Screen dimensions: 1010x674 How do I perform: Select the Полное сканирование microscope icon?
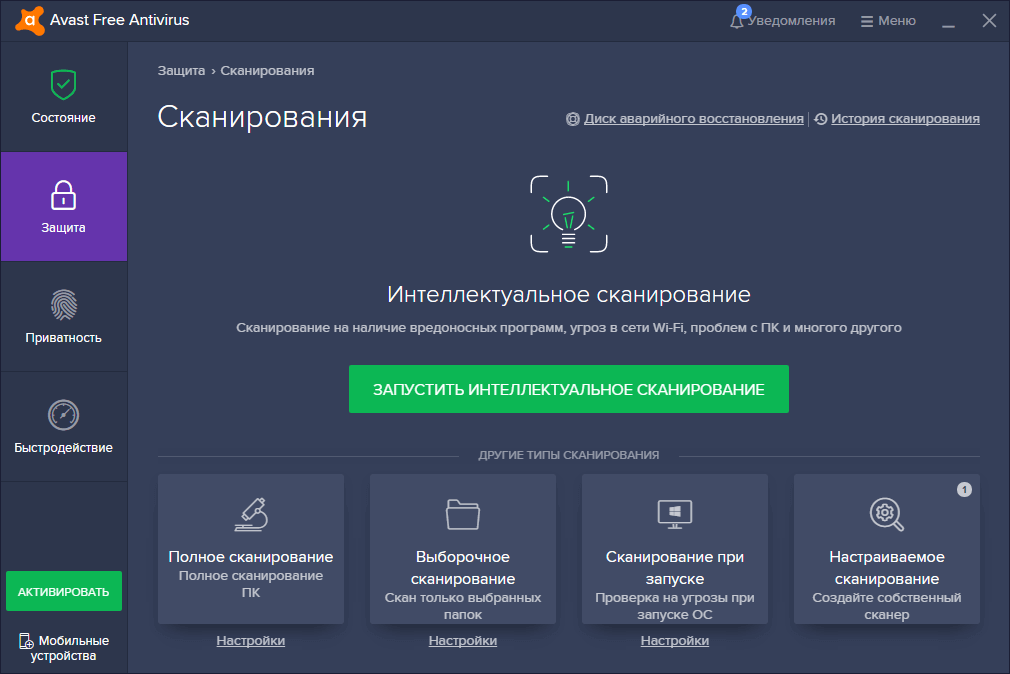coord(250,513)
